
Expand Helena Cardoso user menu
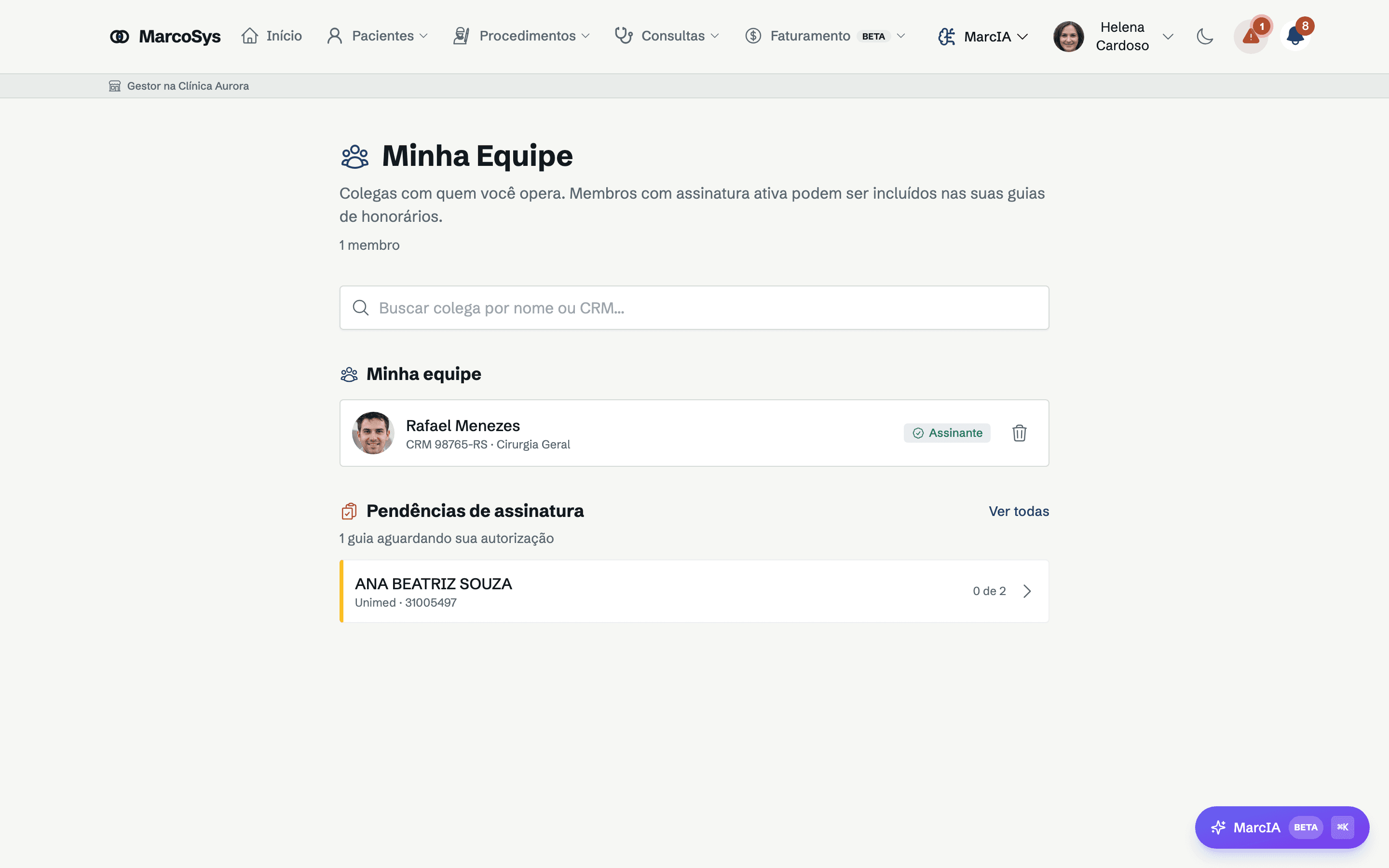pyautogui.click(x=1114, y=36)
